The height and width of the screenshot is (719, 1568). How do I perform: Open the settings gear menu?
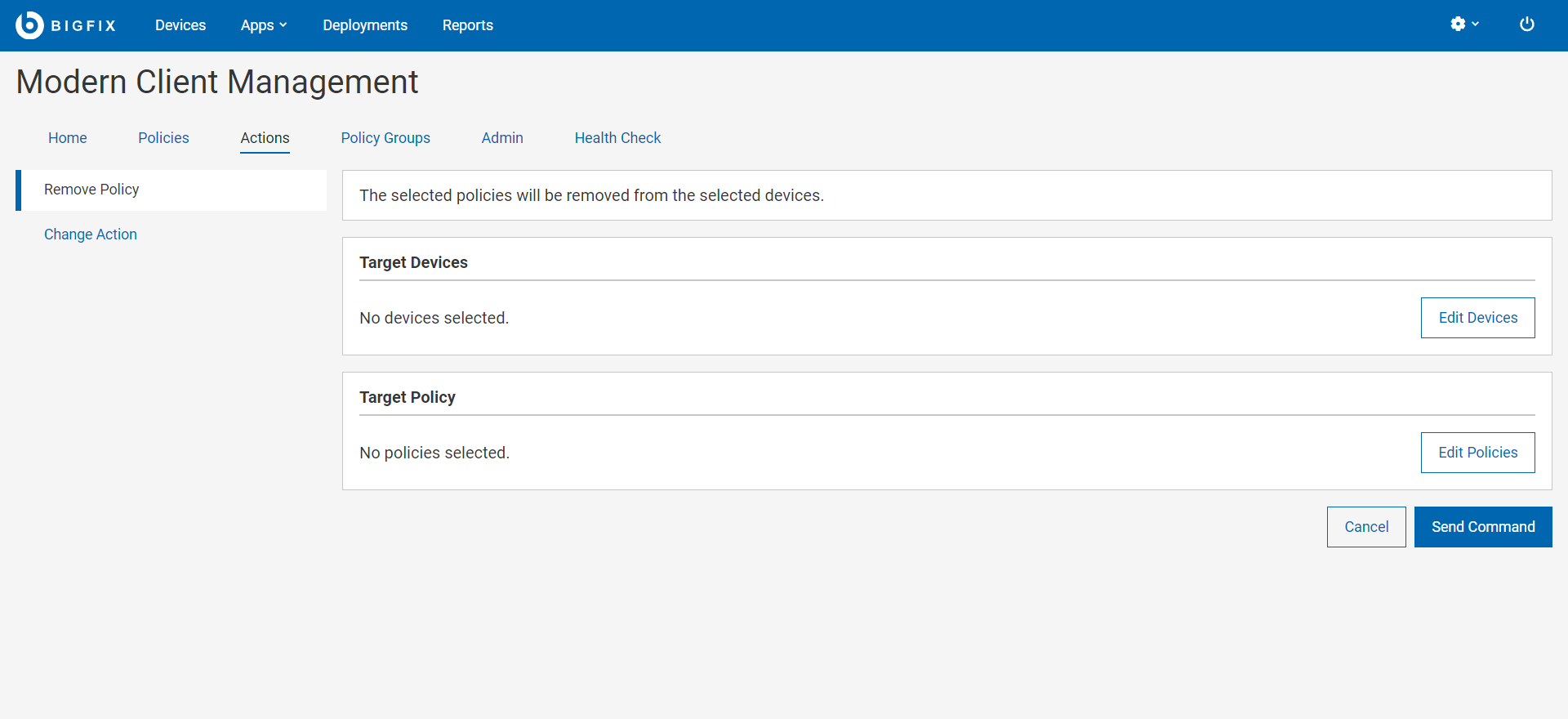pos(1459,25)
